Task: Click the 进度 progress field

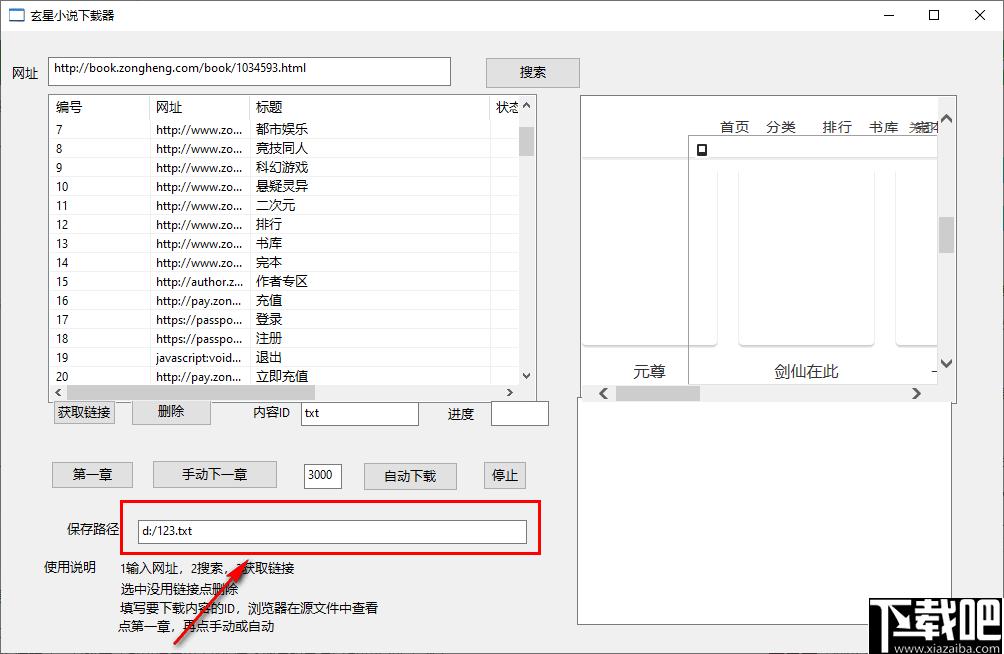Action: coord(519,413)
